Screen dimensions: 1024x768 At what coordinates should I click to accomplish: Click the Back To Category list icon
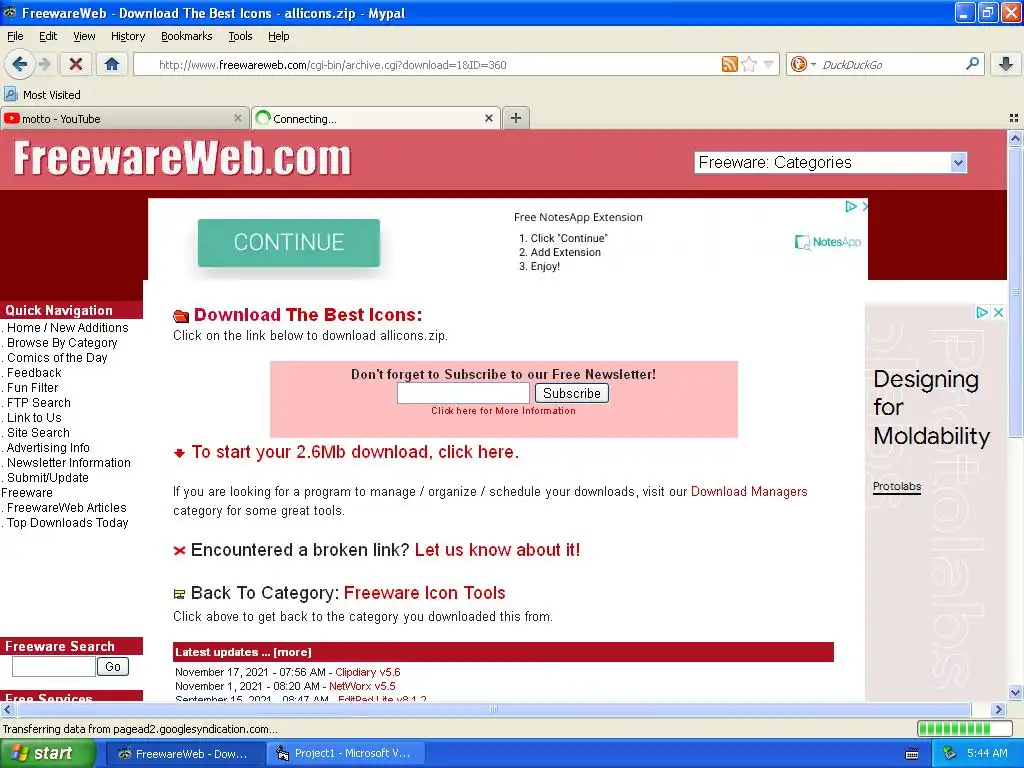[179, 594]
